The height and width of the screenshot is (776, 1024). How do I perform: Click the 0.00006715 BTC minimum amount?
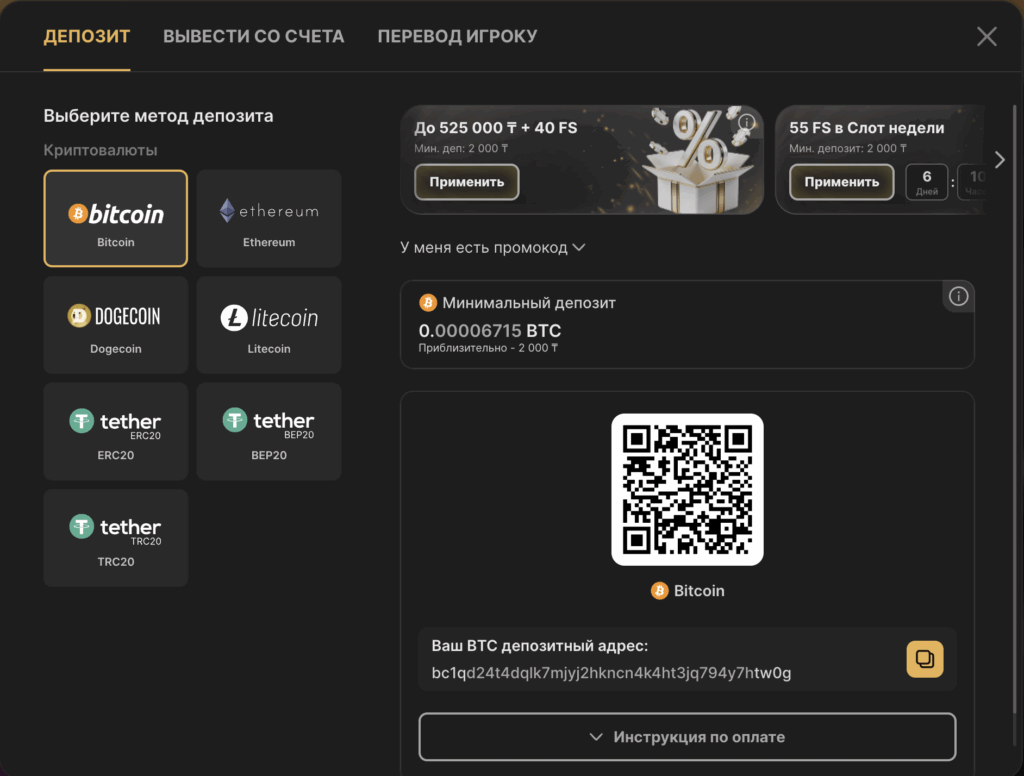point(490,331)
